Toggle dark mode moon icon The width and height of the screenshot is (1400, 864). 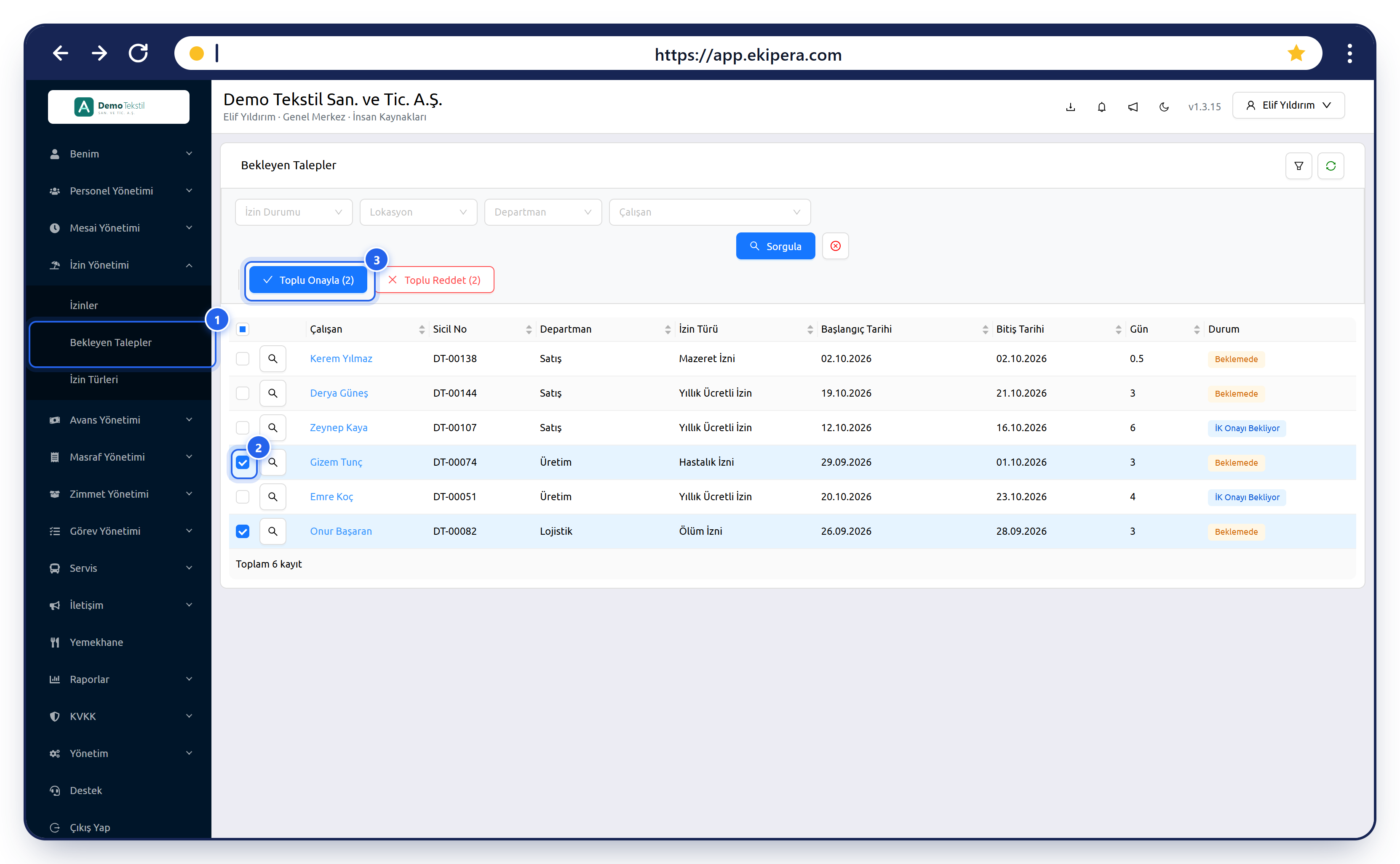[x=1163, y=107]
